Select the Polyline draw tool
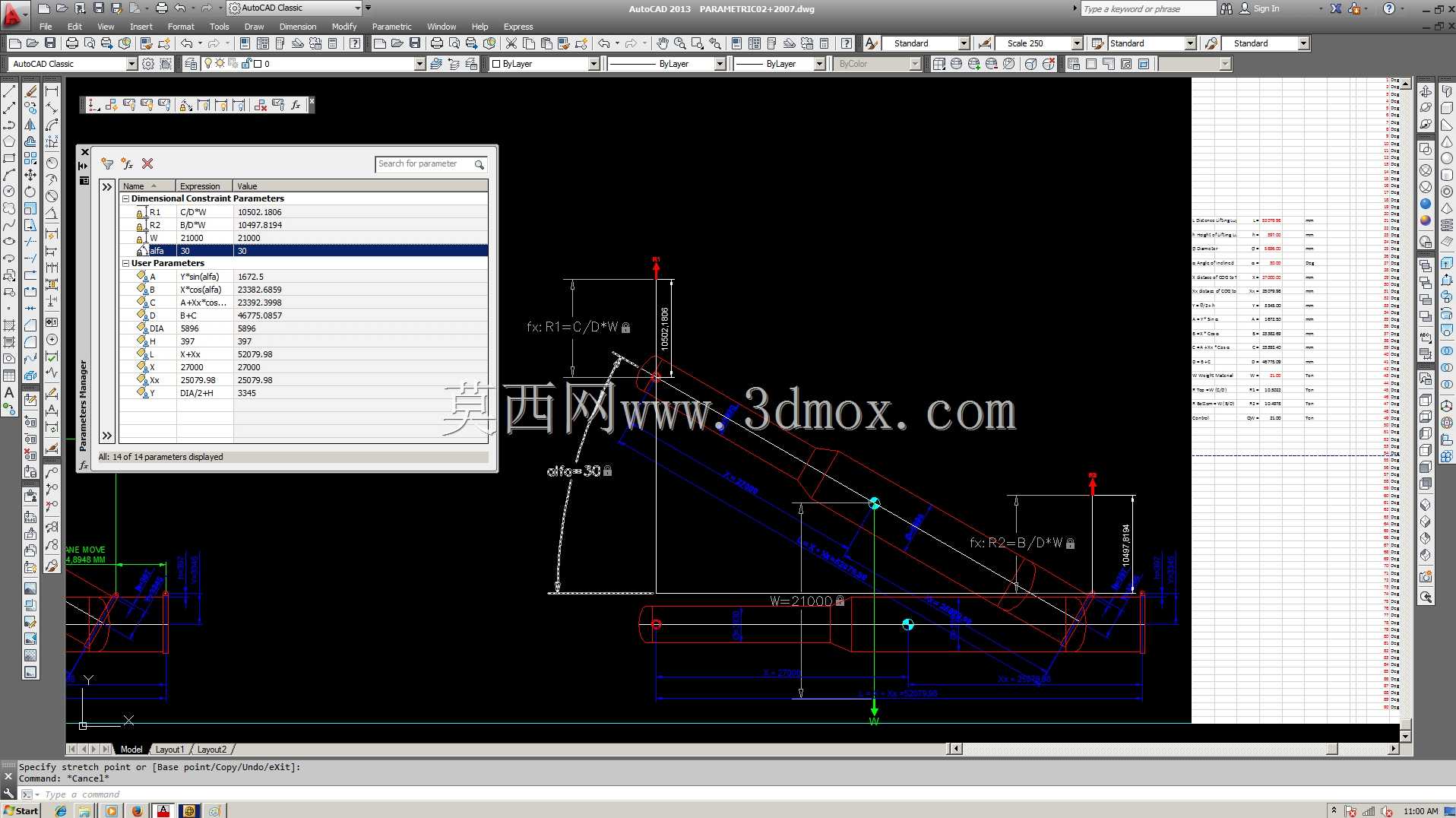Viewport: 1456px width, 818px height. [9, 125]
